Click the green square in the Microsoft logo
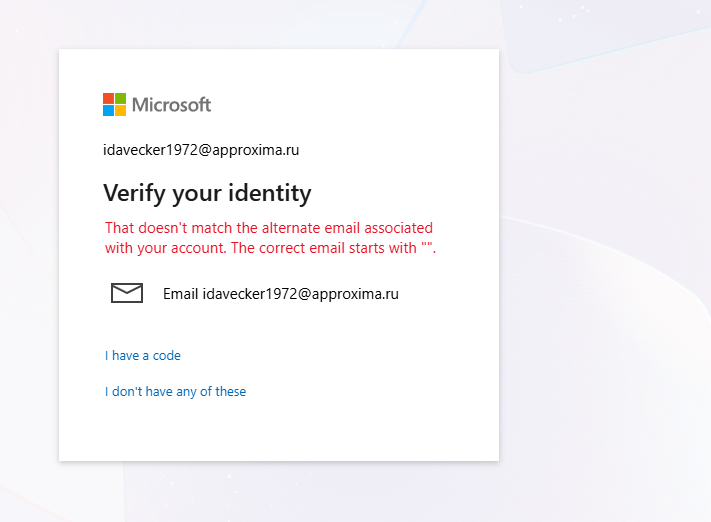Screen dimensions: 711x522 120,98
